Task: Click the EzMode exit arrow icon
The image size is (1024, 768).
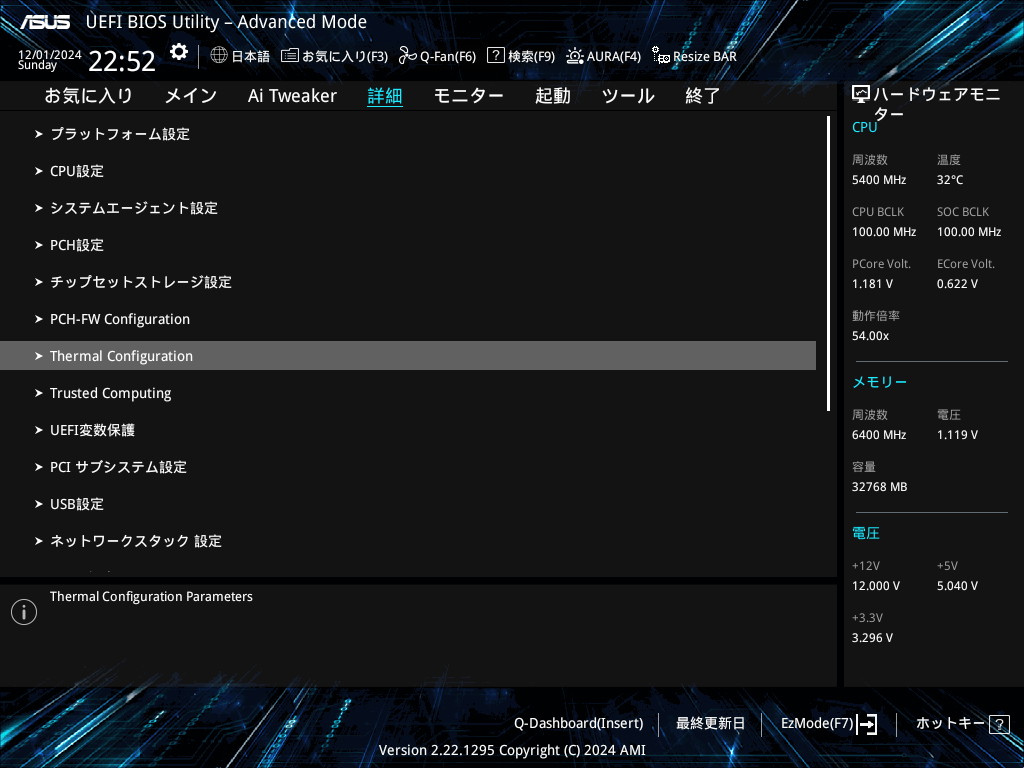Action: tap(867, 724)
